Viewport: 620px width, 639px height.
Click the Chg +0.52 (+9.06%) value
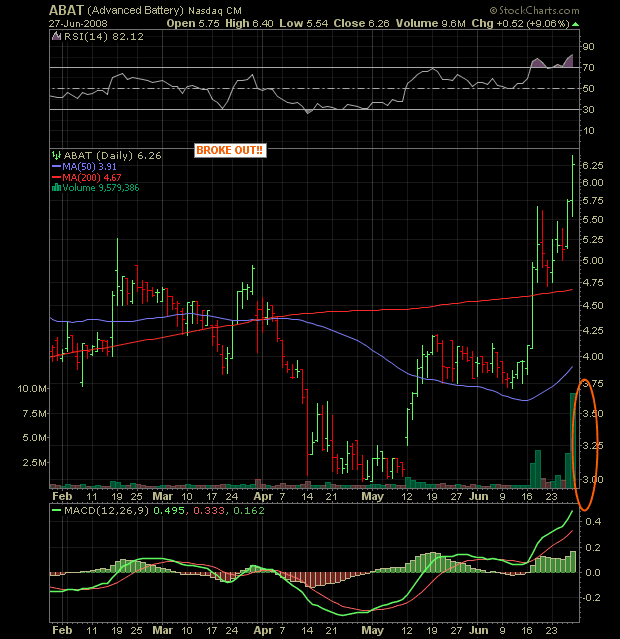(x=521, y=24)
